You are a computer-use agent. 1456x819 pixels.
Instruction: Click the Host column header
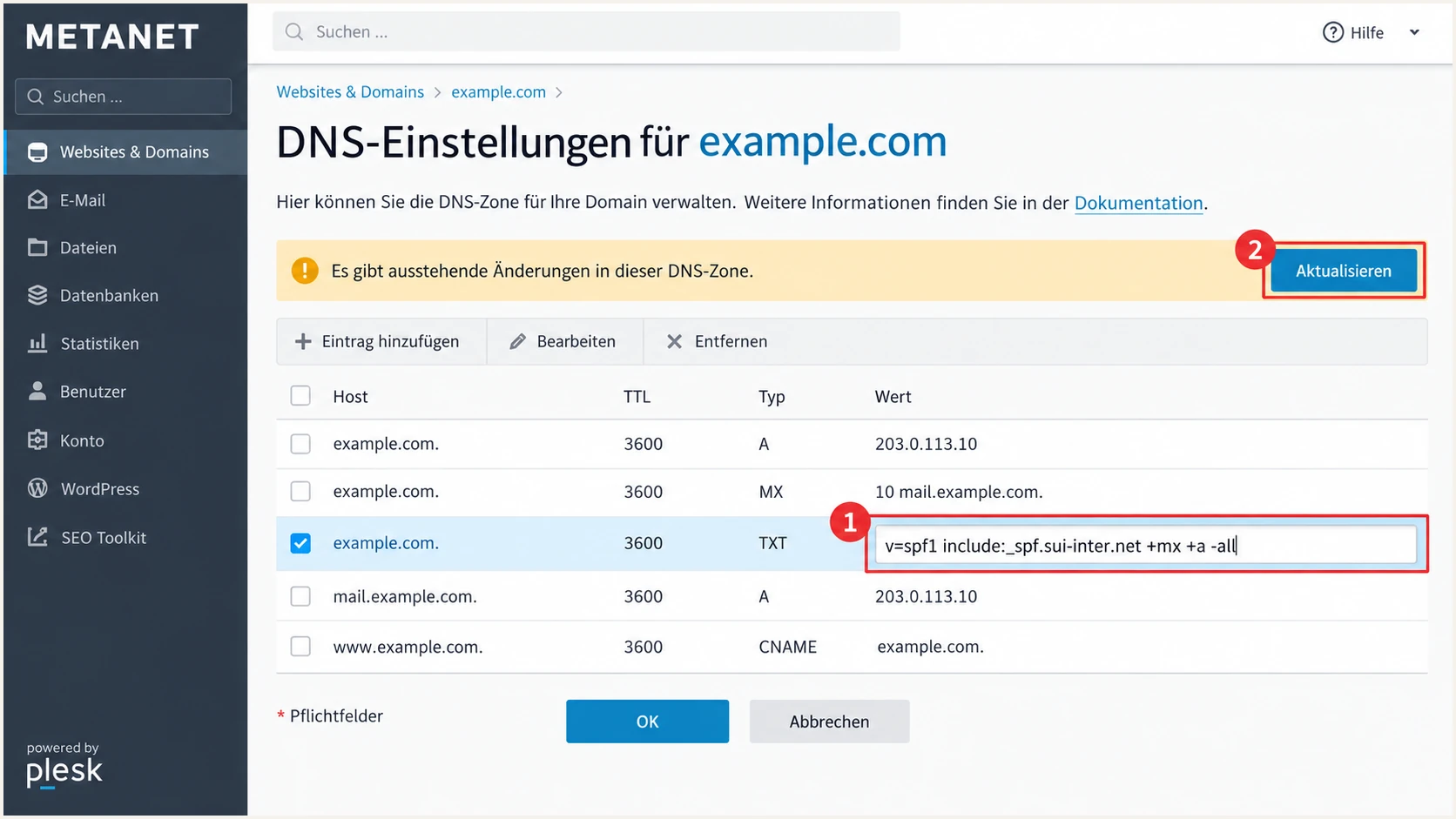[350, 397]
